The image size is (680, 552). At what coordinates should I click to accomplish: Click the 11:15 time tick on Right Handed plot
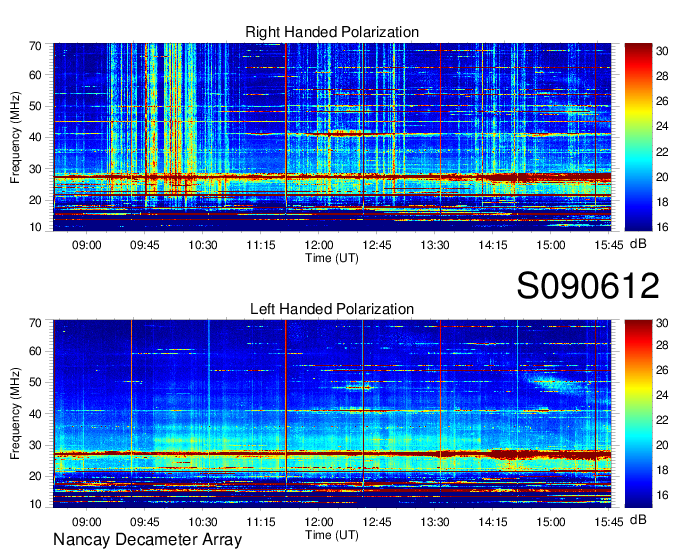click(261, 245)
